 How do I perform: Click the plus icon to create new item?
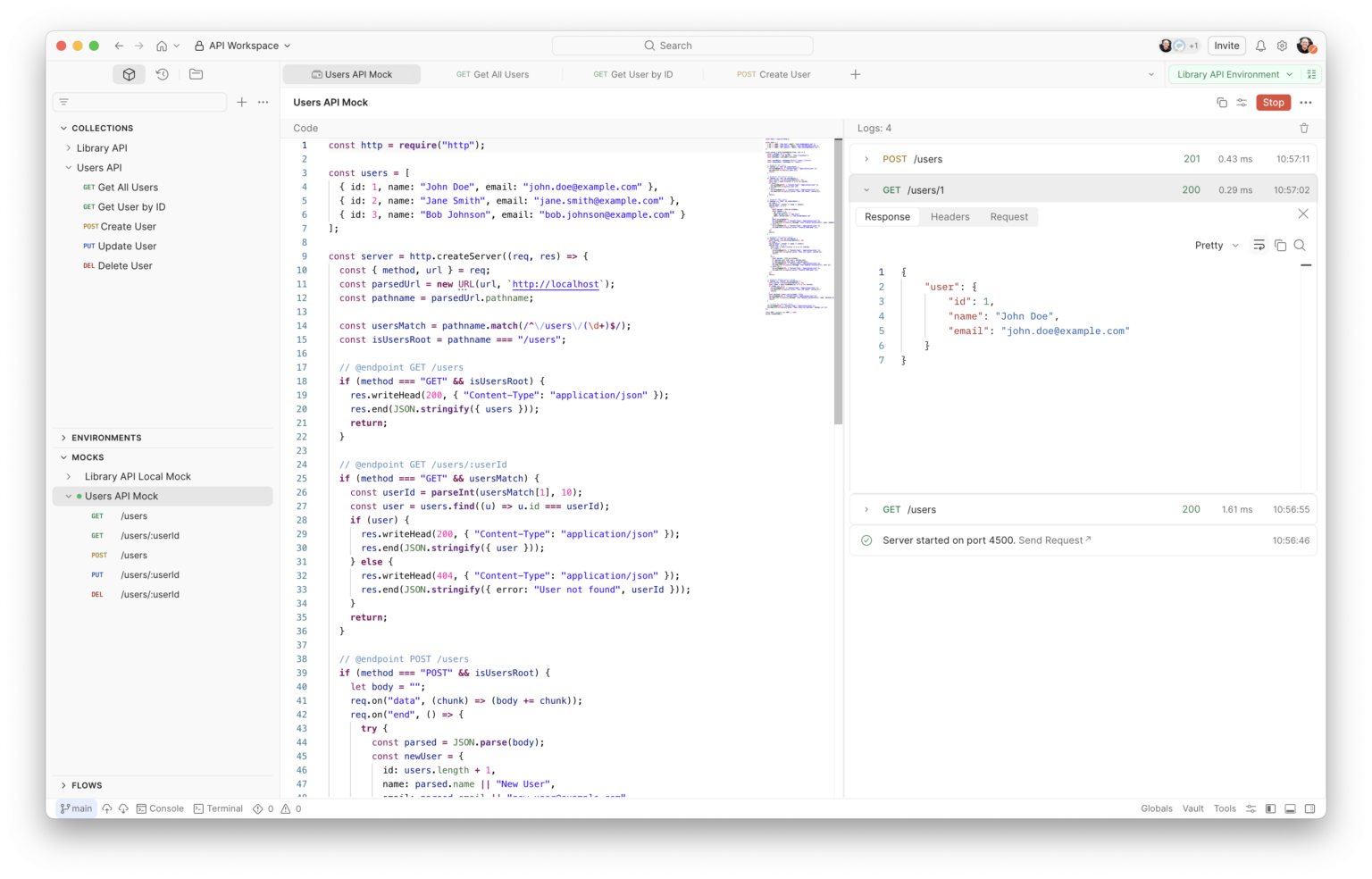(x=241, y=102)
